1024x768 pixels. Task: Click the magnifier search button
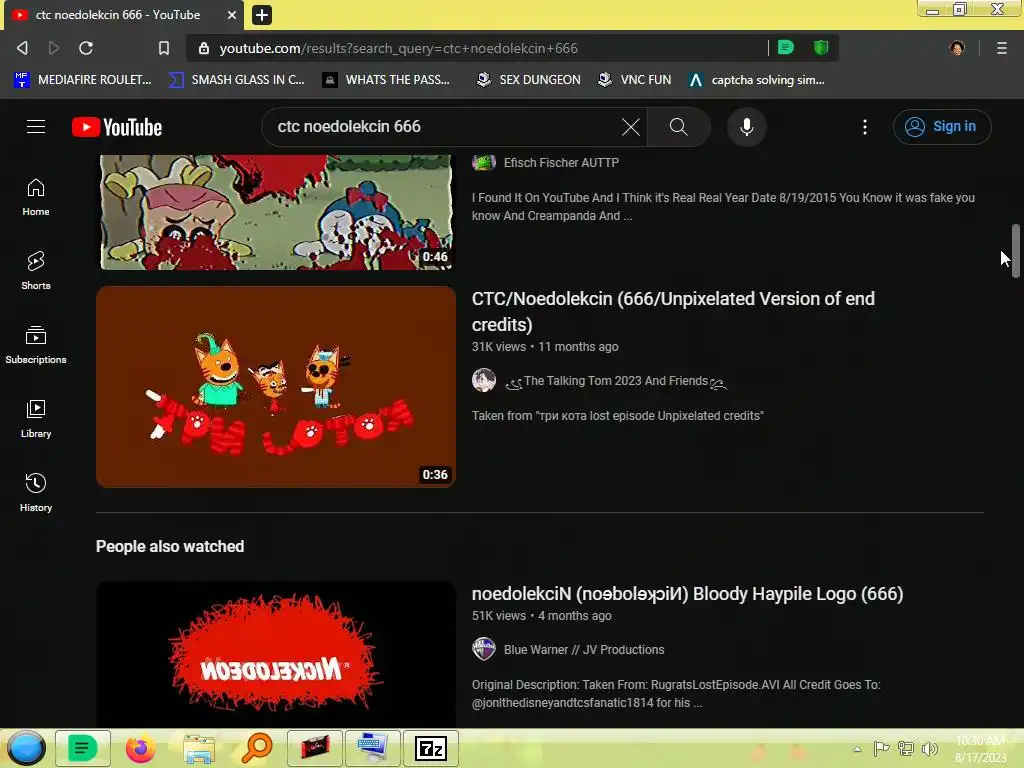[679, 127]
